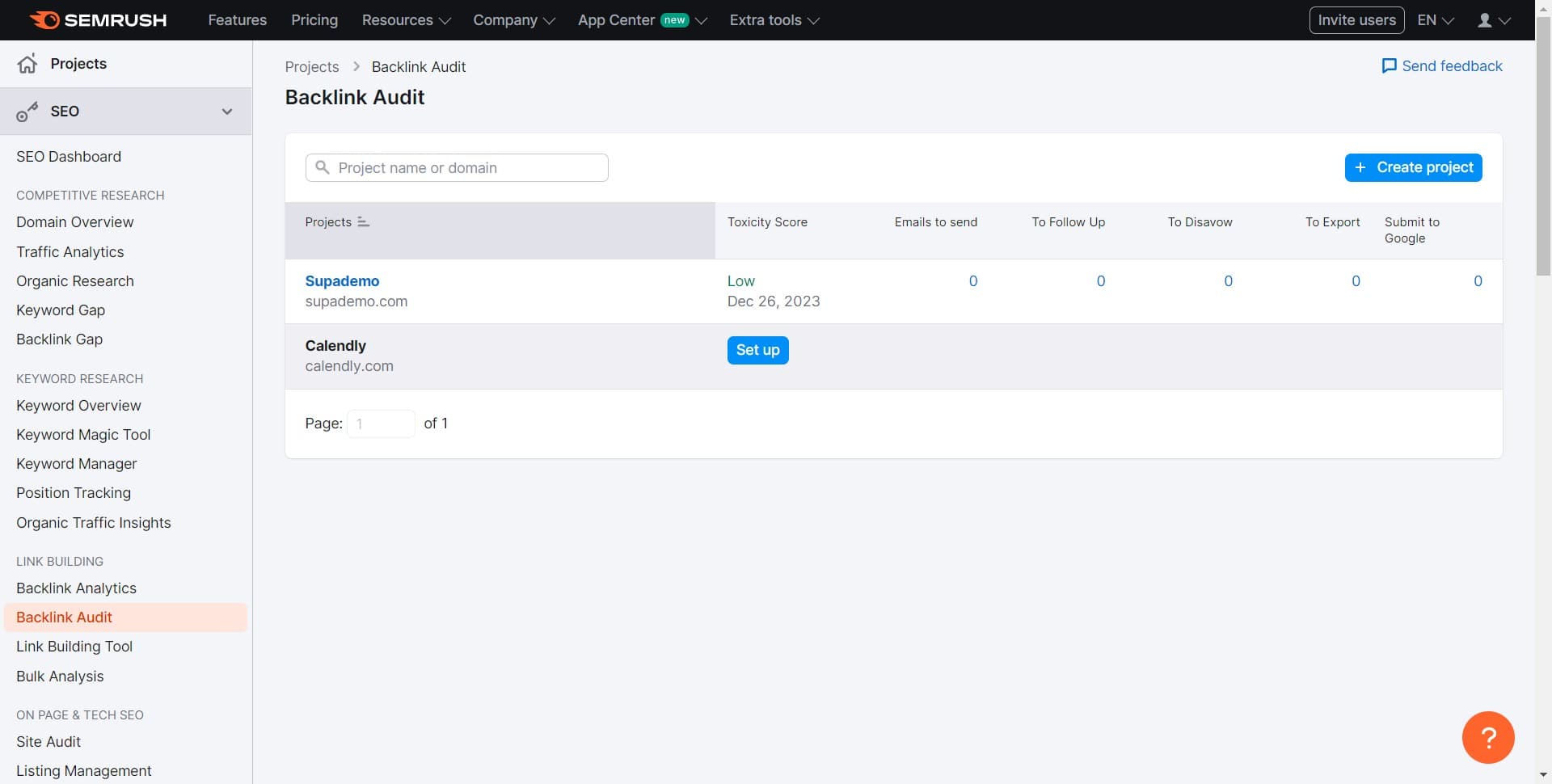Click Set up for the Calendly project

757,350
